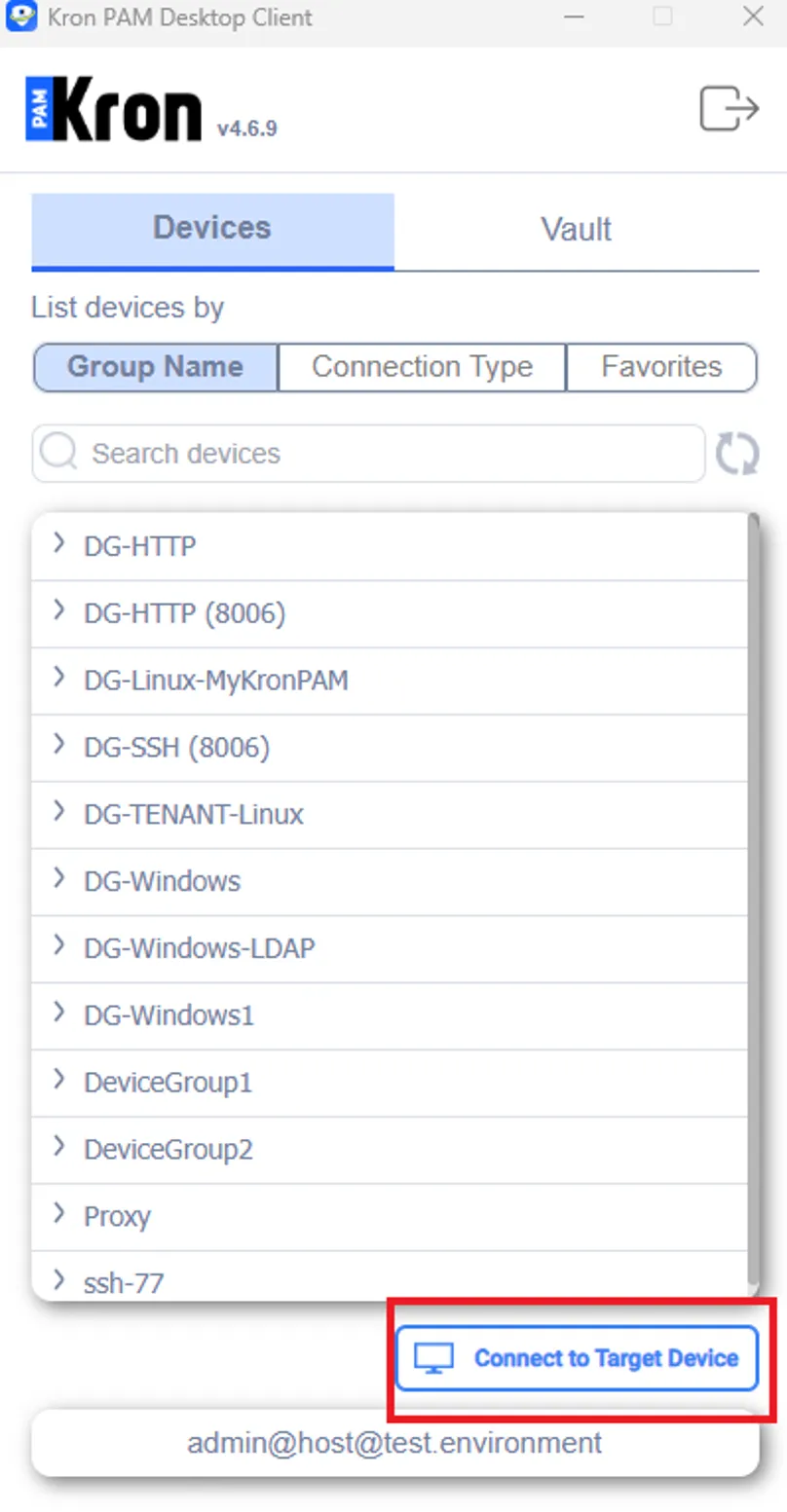Expand the DG-Linux-MyKronPAM chevron

click(59, 678)
